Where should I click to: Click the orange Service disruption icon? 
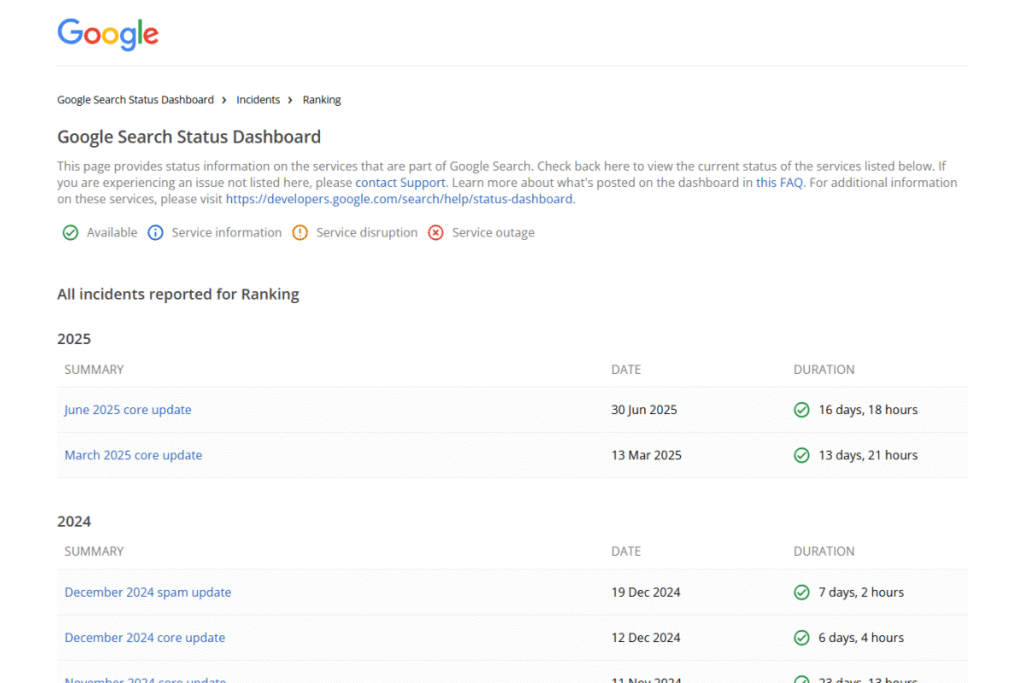pyautogui.click(x=300, y=233)
